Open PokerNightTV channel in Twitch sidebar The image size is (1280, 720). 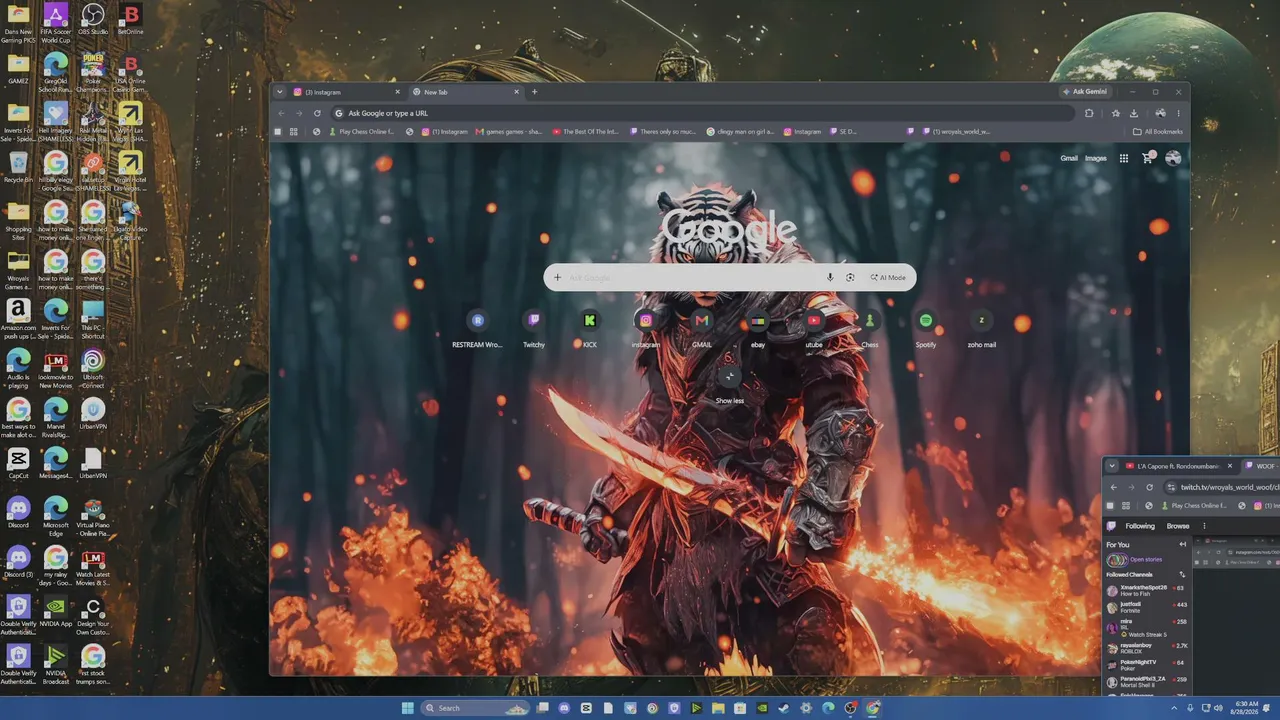click(1146, 665)
